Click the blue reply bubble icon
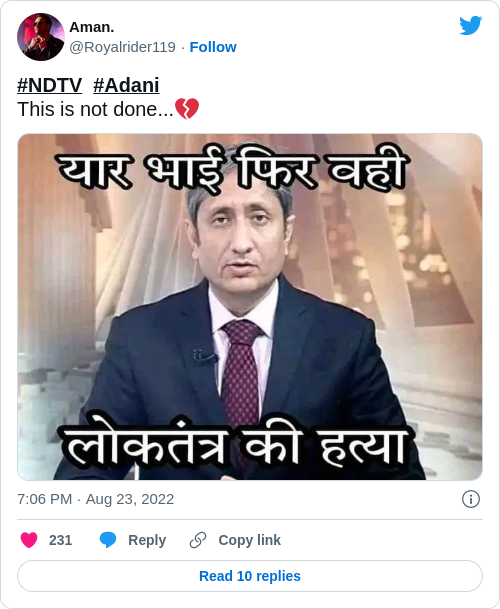The height and width of the screenshot is (609, 500). tap(108, 540)
